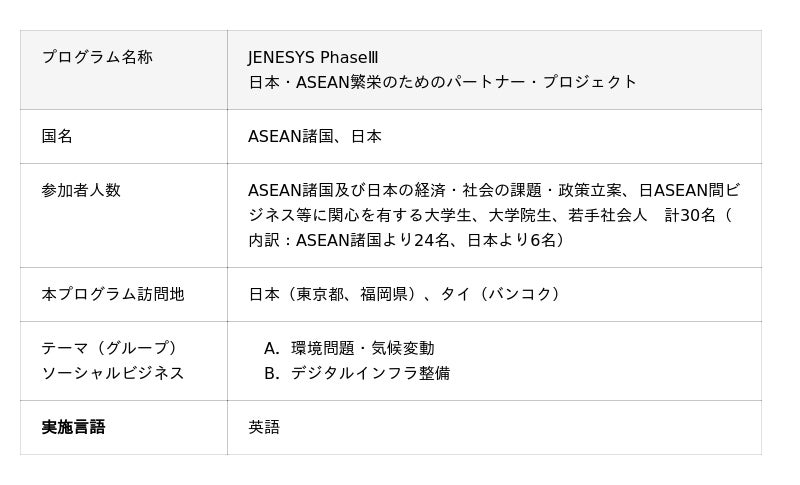Click the 英語 language value
The image size is (800, 485).
click(x=264, y=427)
